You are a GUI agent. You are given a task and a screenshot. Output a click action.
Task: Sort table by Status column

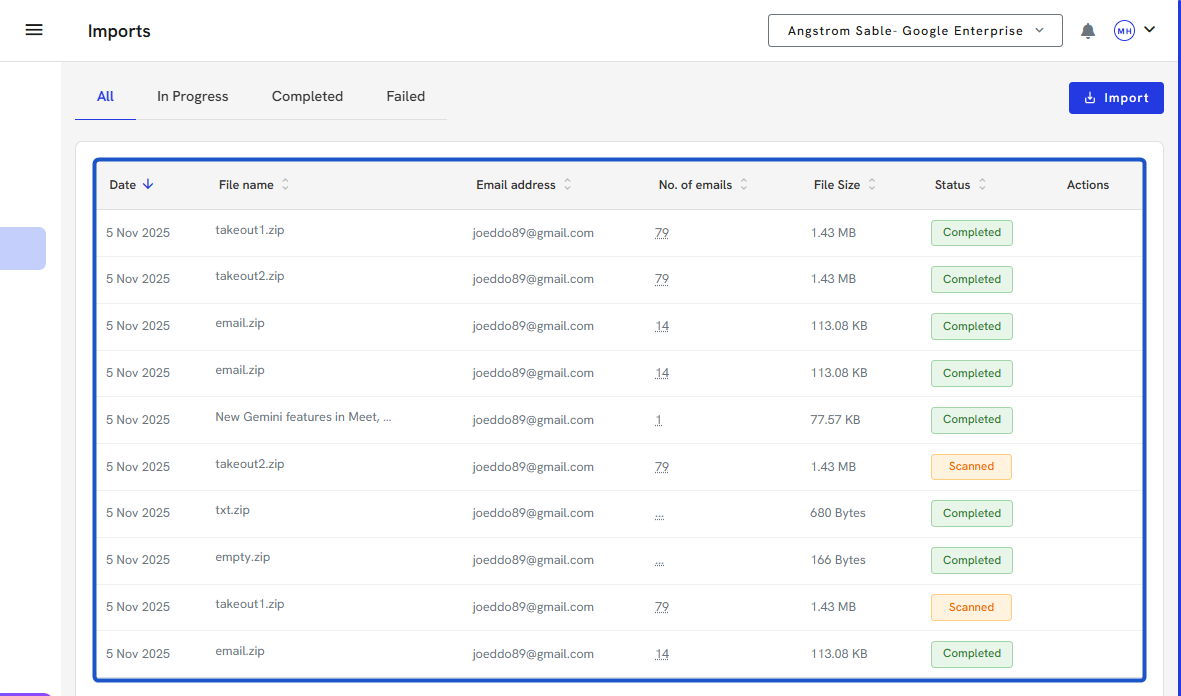pos(982,184)
